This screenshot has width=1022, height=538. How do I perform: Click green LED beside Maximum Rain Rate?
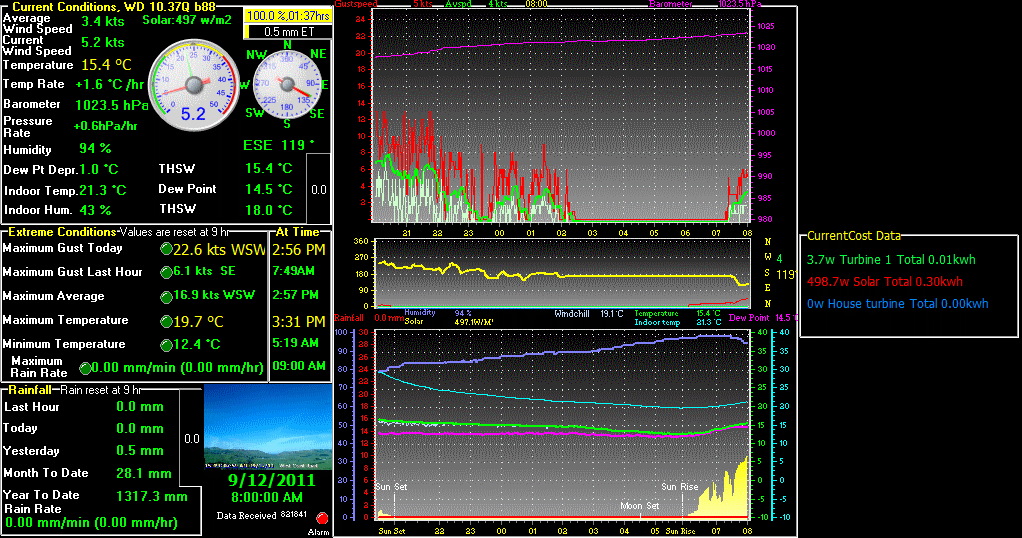tap(85, 368)
